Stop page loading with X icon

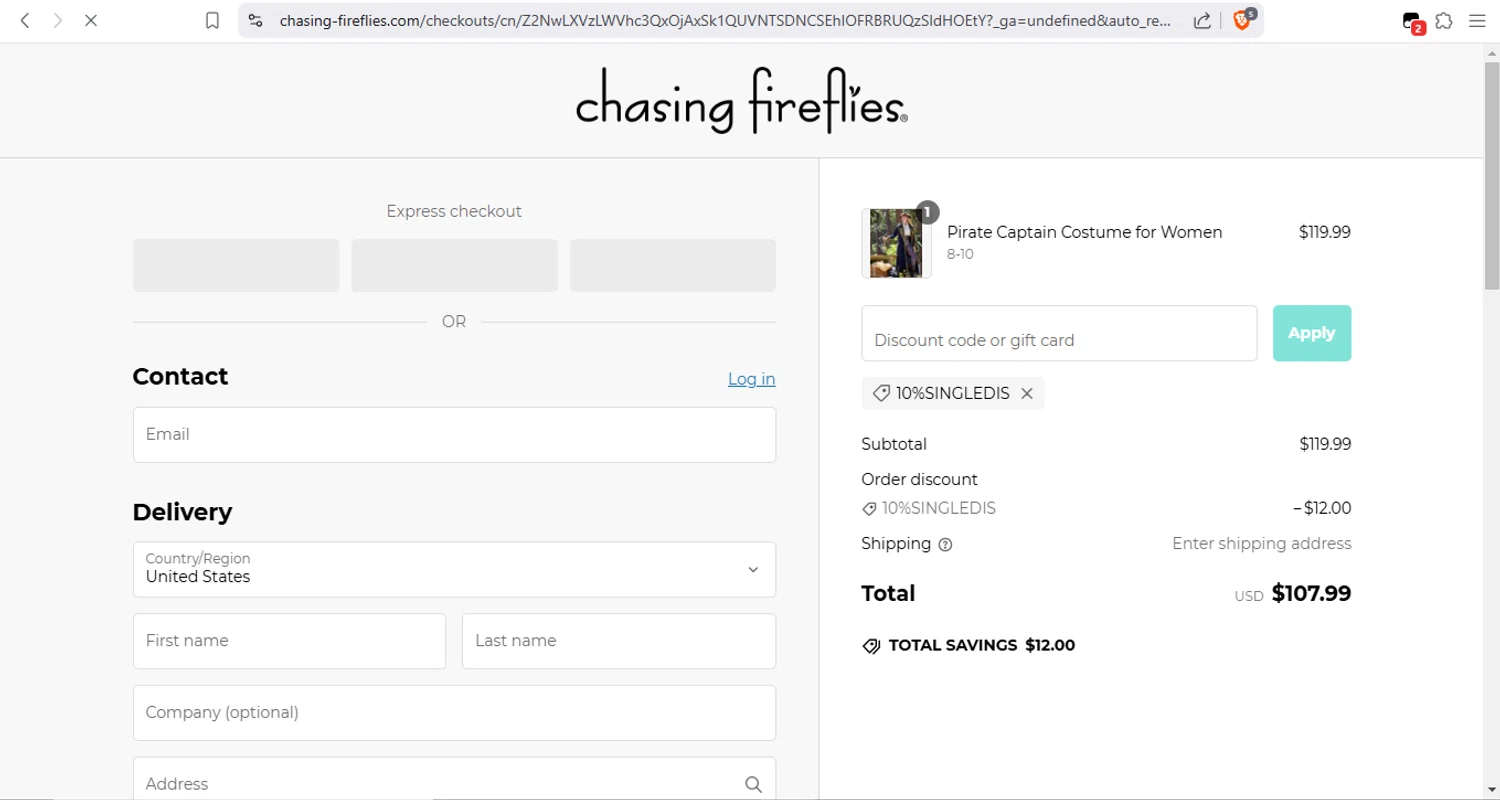[x=91, y=20]
